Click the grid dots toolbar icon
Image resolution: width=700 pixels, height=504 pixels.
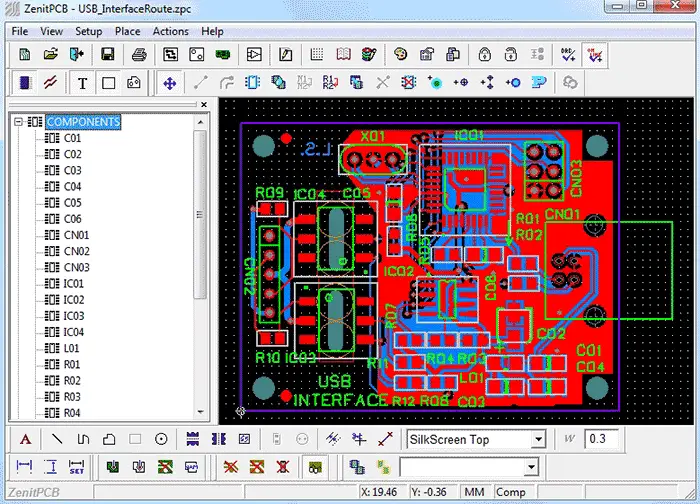pos(317,54)
